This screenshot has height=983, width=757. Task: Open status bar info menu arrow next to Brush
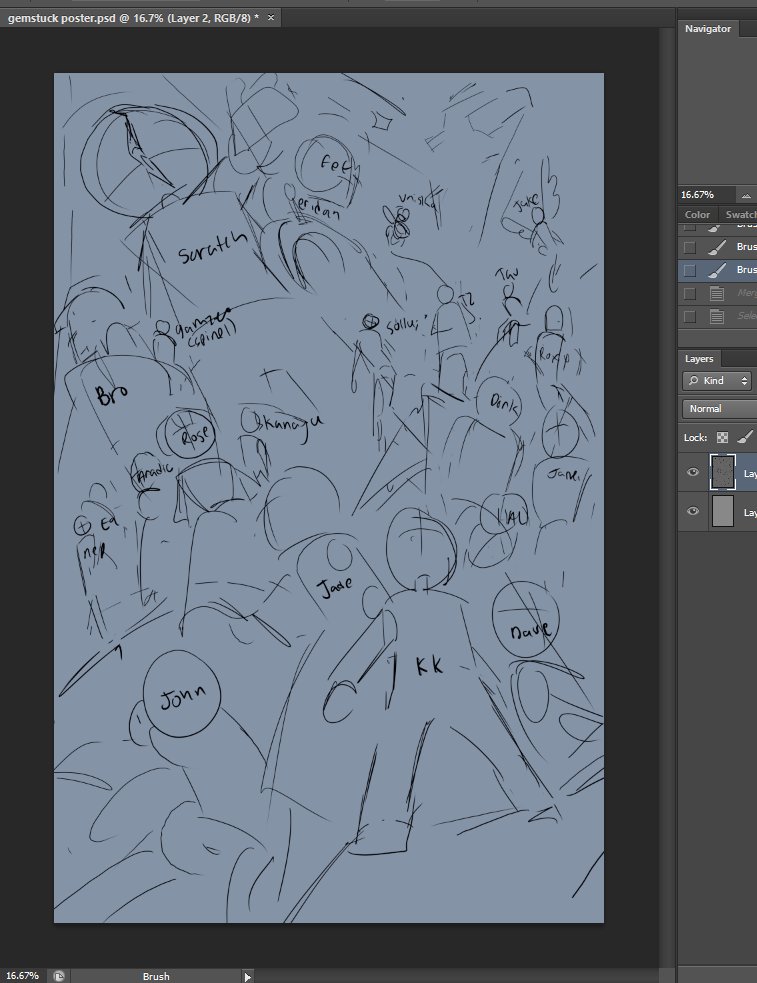pyautogui.click(x=247, y=977)
